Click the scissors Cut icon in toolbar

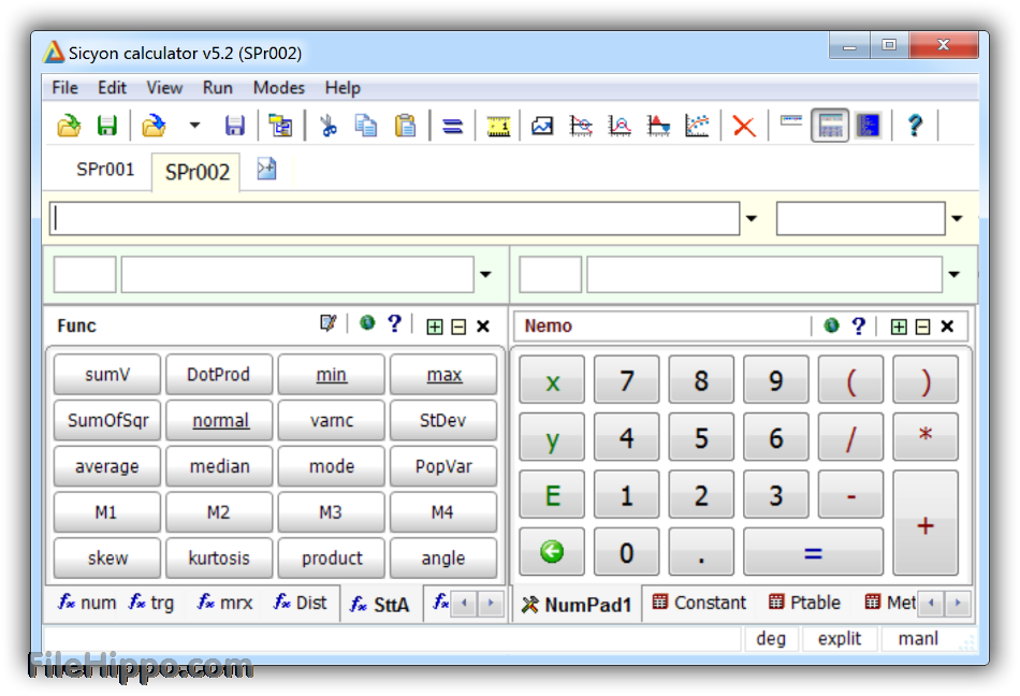pos(328,126)
